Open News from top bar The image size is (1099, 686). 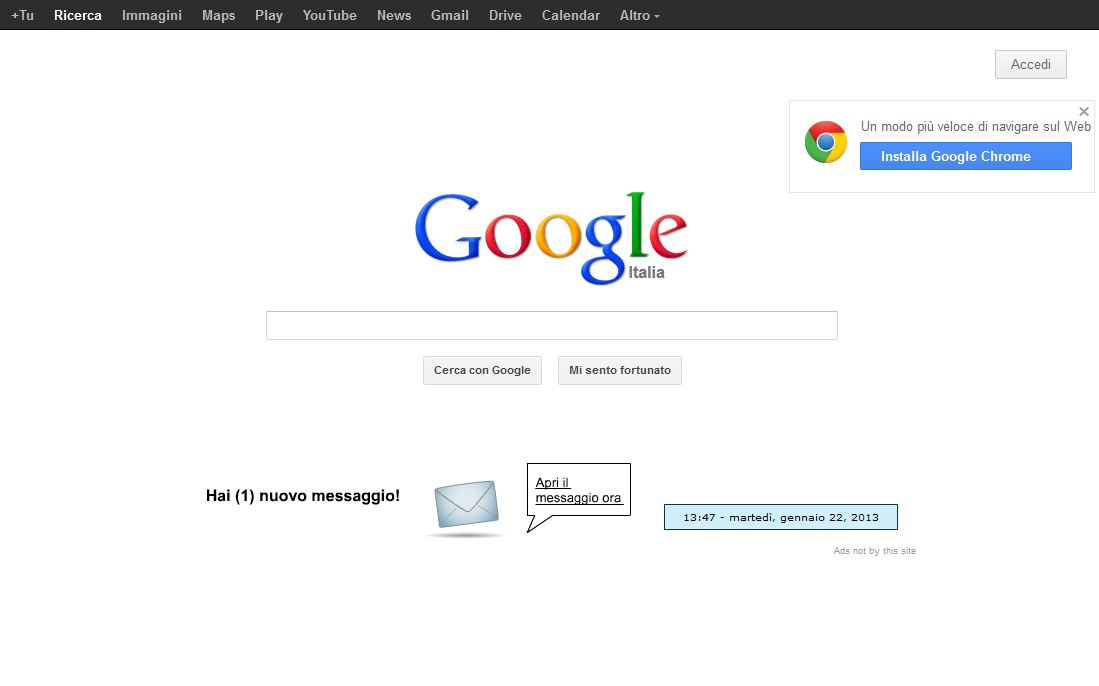pos(394,15)
